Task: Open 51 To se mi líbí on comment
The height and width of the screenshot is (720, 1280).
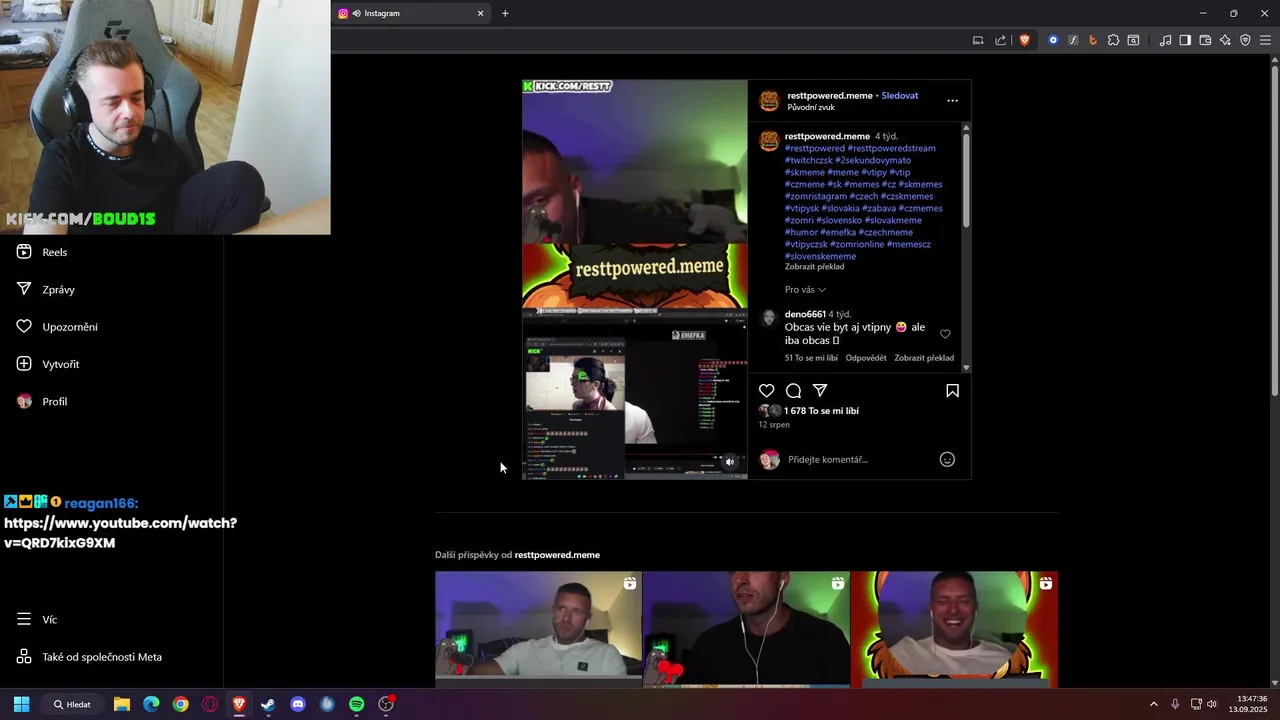Action: pos(811,358)
